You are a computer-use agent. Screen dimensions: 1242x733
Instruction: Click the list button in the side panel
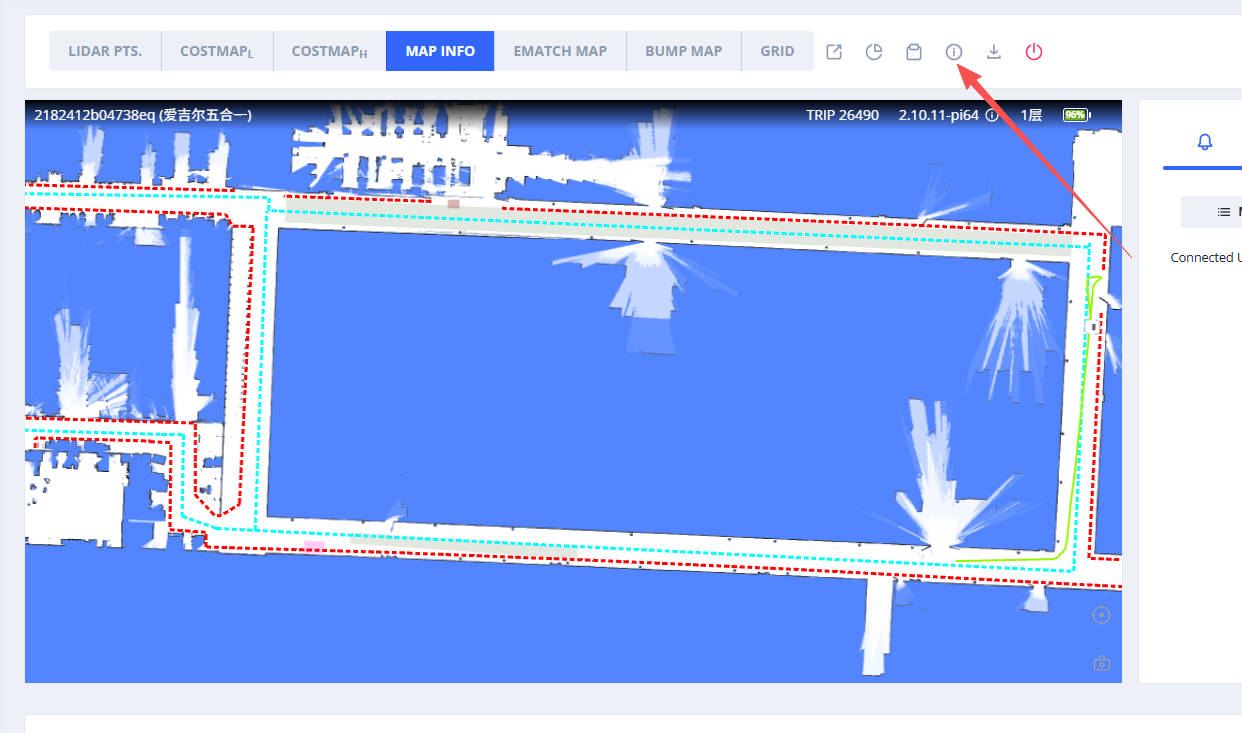[1223, 212]
